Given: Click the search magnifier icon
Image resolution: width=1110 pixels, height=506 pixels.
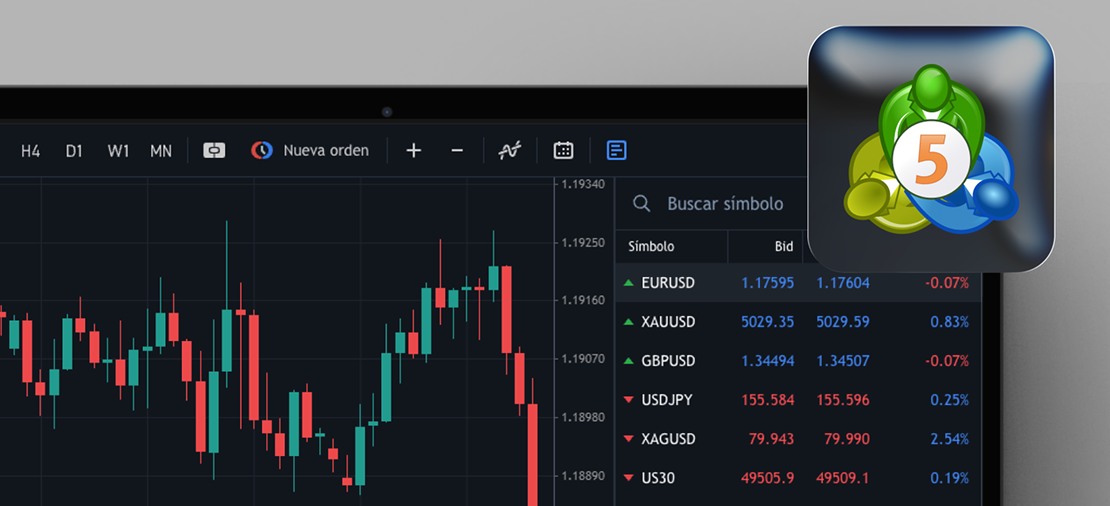Looking at the screenshot, I should pyautogui.click(x=641, y=204).
